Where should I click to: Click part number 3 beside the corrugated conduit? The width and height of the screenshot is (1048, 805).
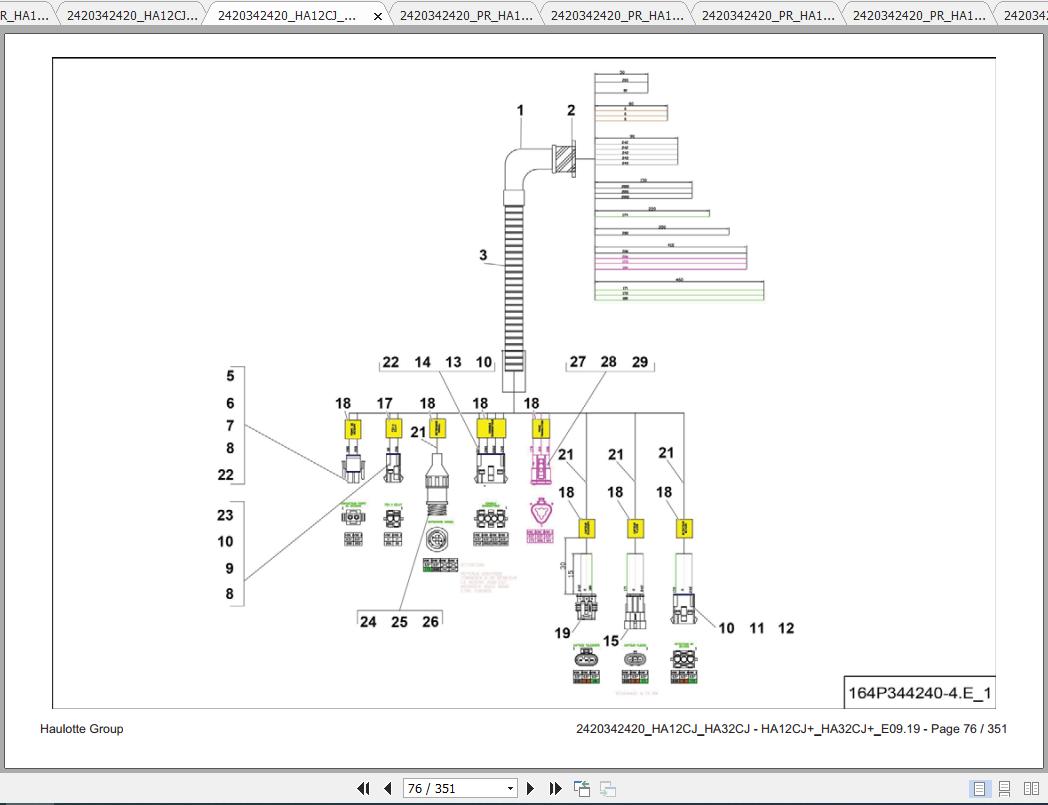[483, 255]
